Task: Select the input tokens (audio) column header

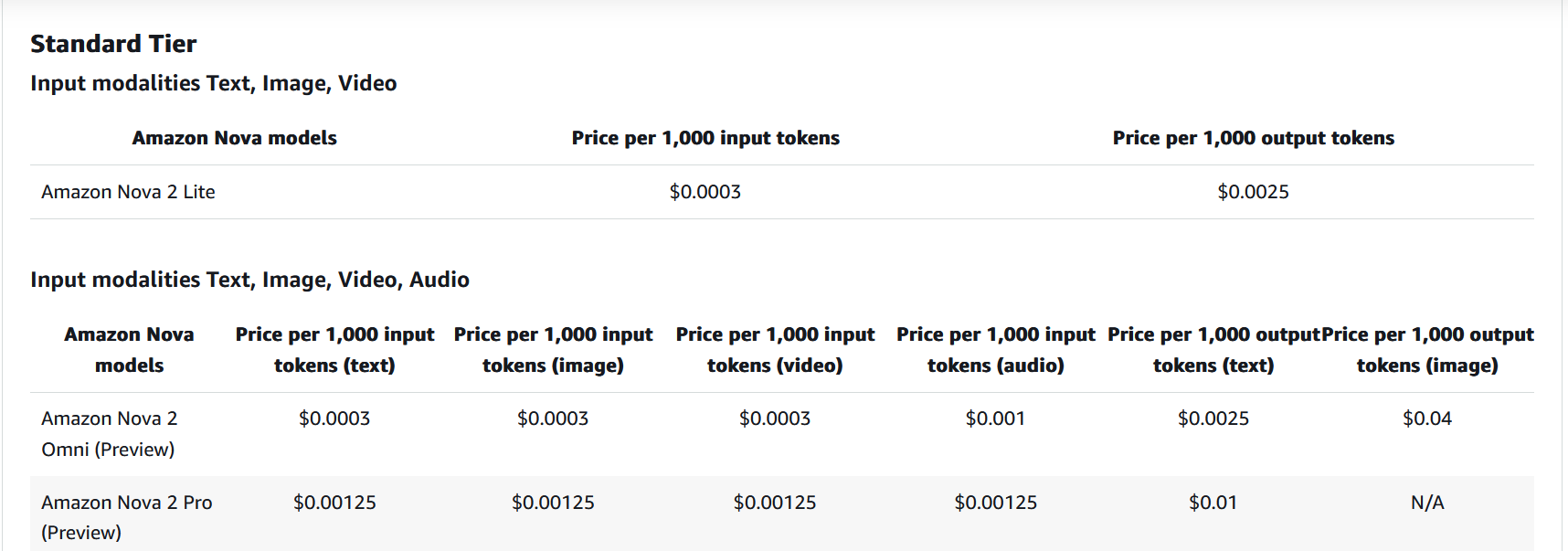Action: (995, 350)
